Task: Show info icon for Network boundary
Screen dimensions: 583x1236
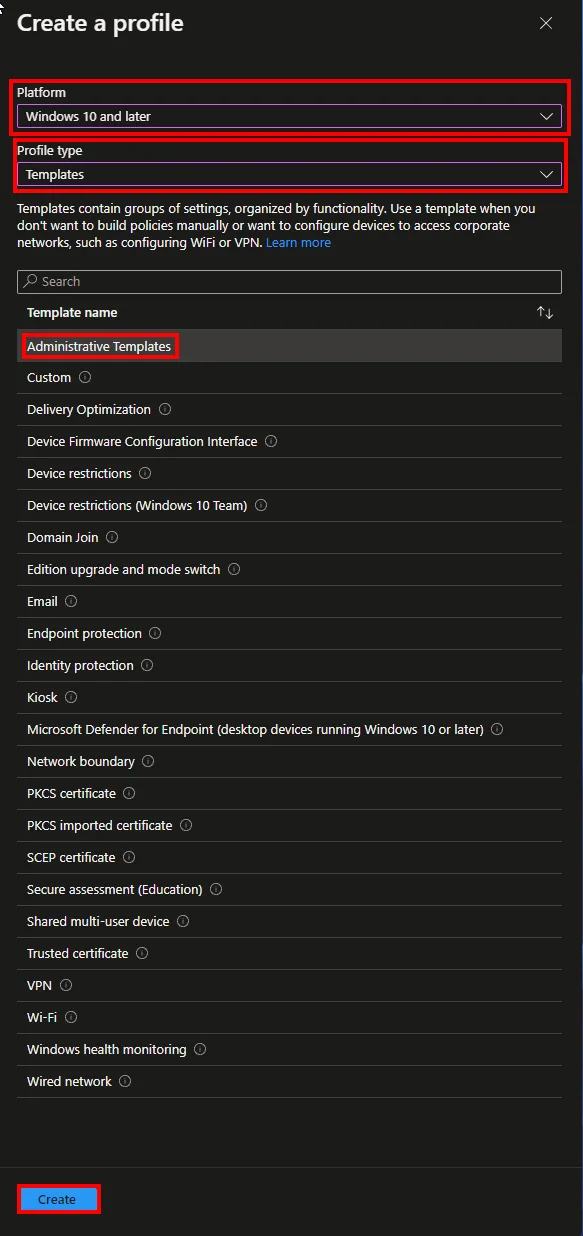Action: pyautogui.click(x=148, y=762)
